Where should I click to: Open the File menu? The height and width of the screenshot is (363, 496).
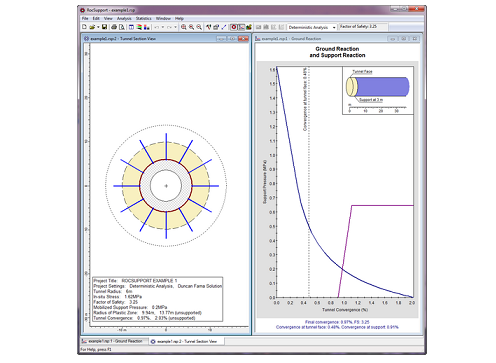tap(85, 18)
